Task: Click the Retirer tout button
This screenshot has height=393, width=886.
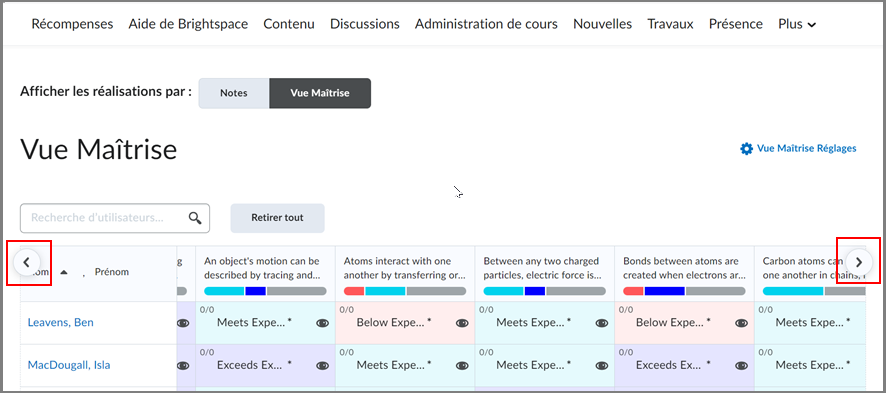Action: pos(277,218)
